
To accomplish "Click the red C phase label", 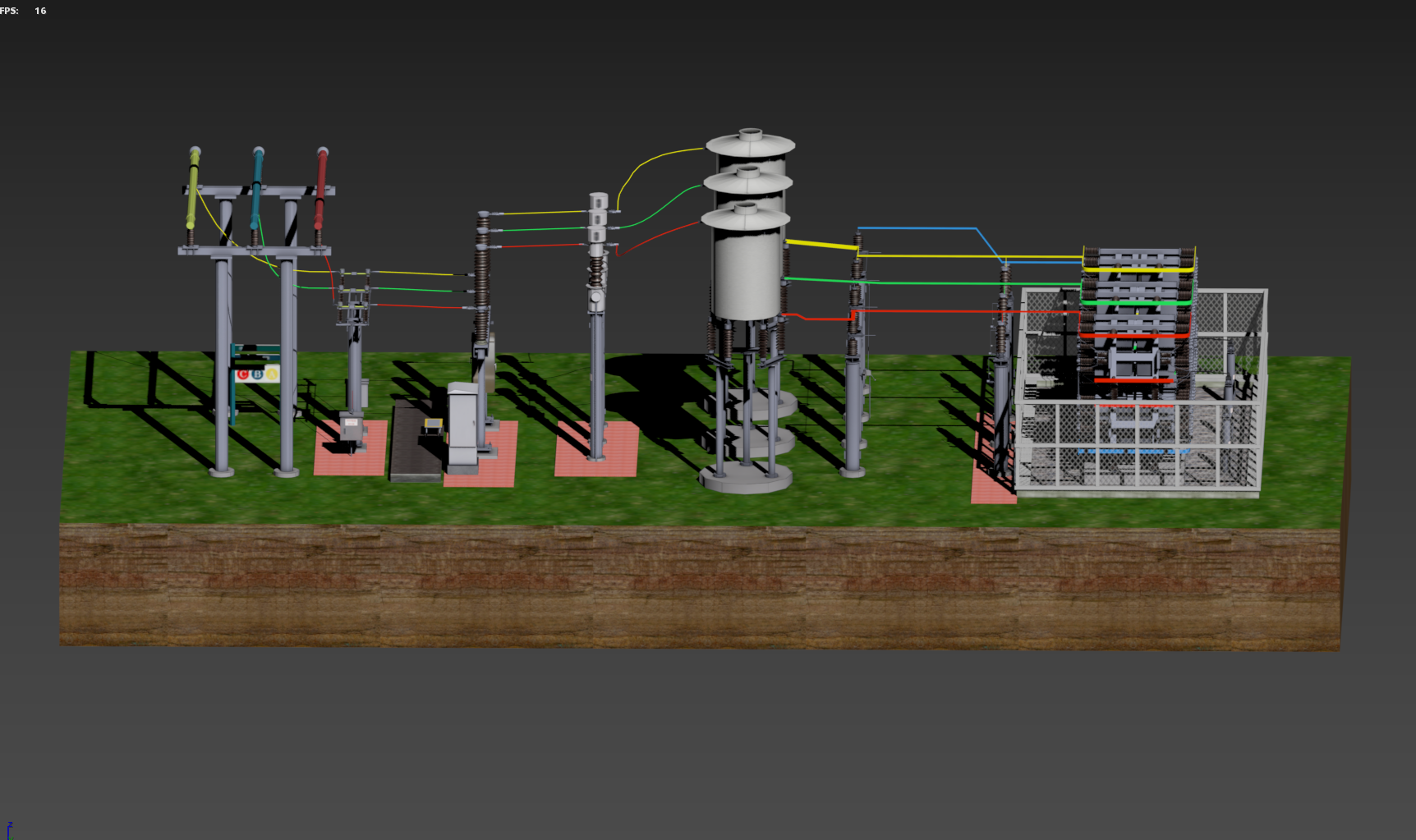I will (243, 375).
